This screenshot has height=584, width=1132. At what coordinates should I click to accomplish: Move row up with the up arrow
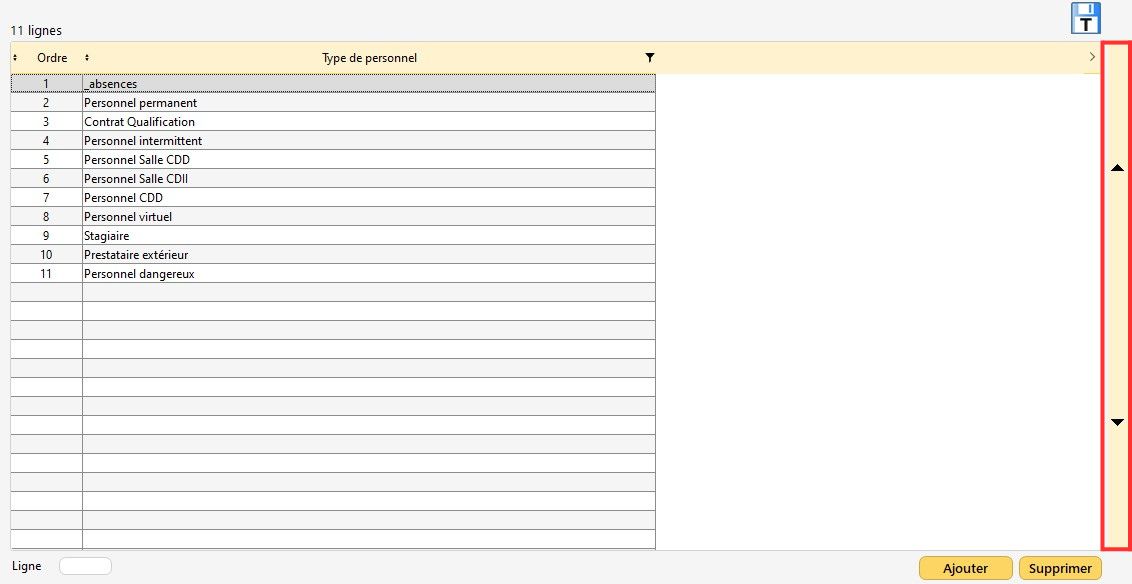(x=1118, y=168)
